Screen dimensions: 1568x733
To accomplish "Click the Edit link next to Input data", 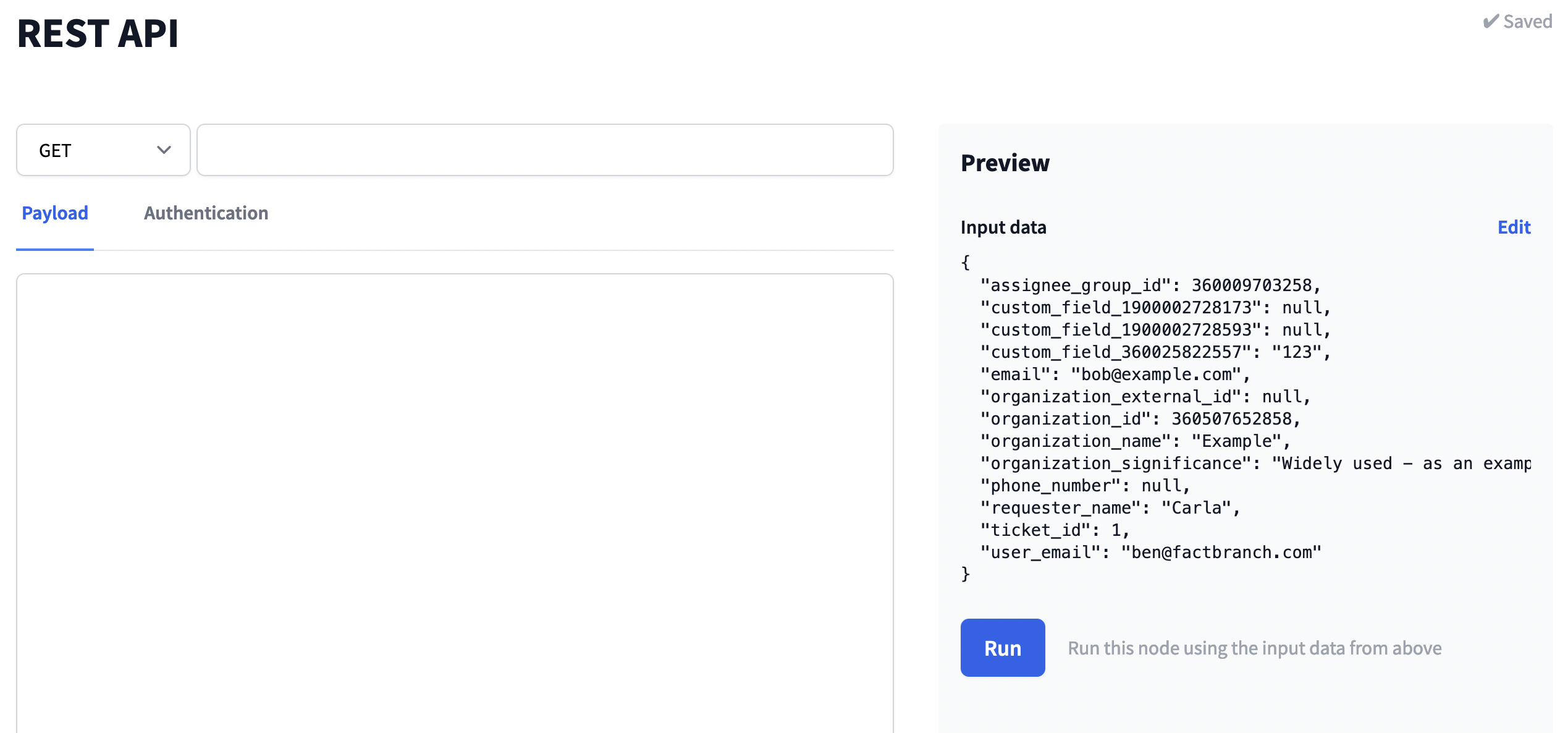I will (1514, 227).
